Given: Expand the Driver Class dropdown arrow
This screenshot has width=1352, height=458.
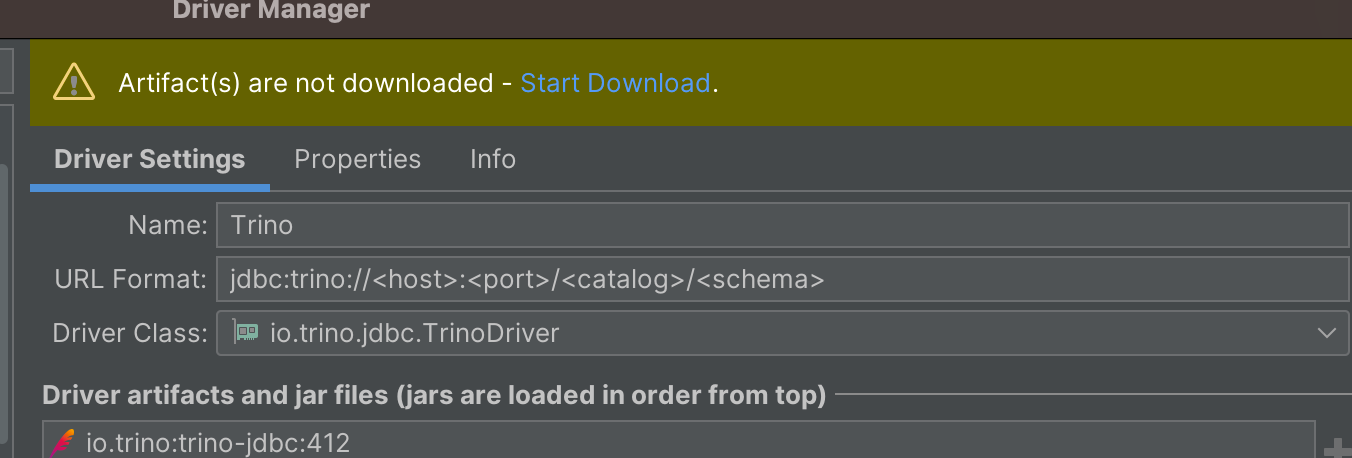Looking at the screenshot, I should [1327, 333].
